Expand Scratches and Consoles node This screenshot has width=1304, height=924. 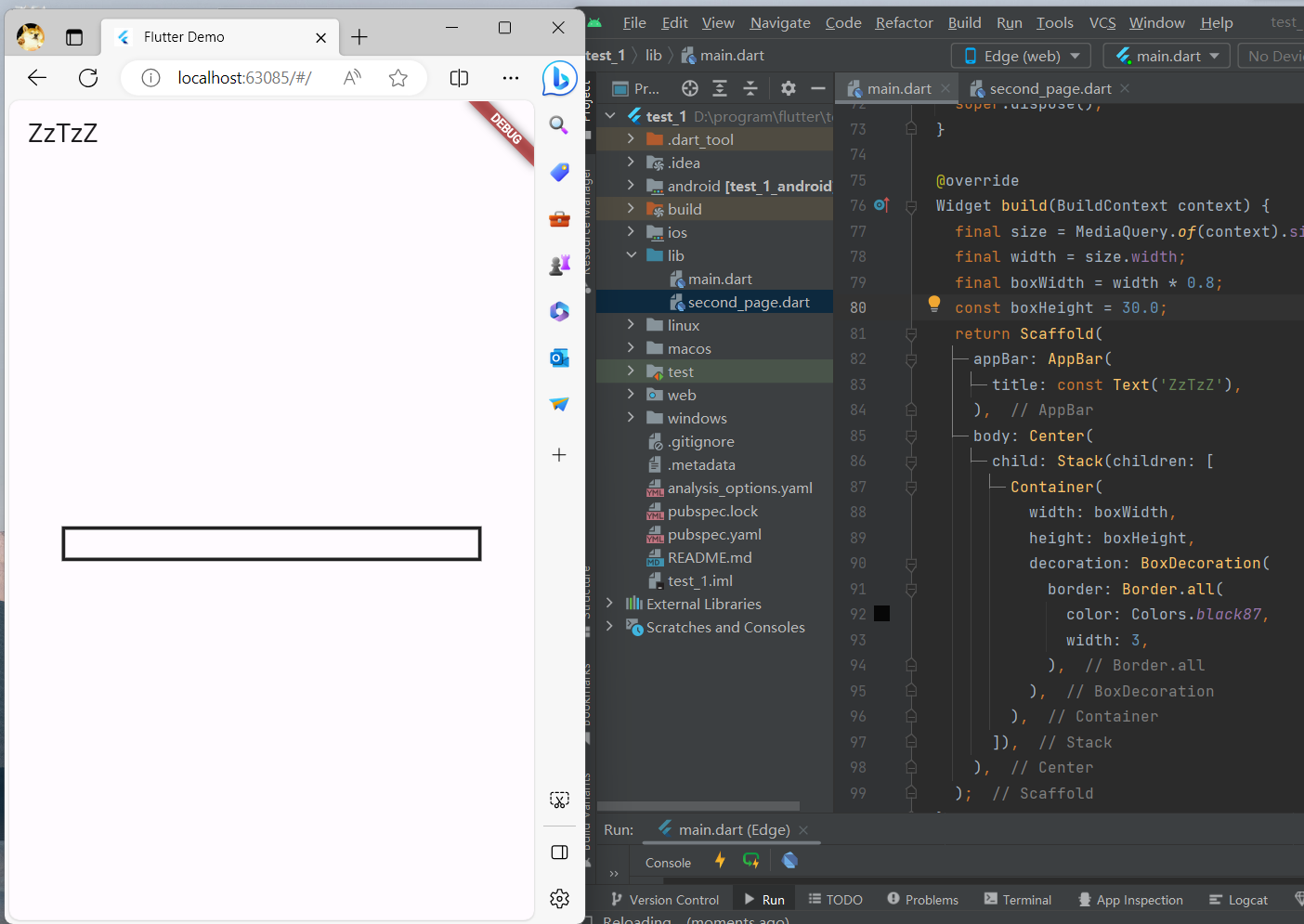point(610,627)
